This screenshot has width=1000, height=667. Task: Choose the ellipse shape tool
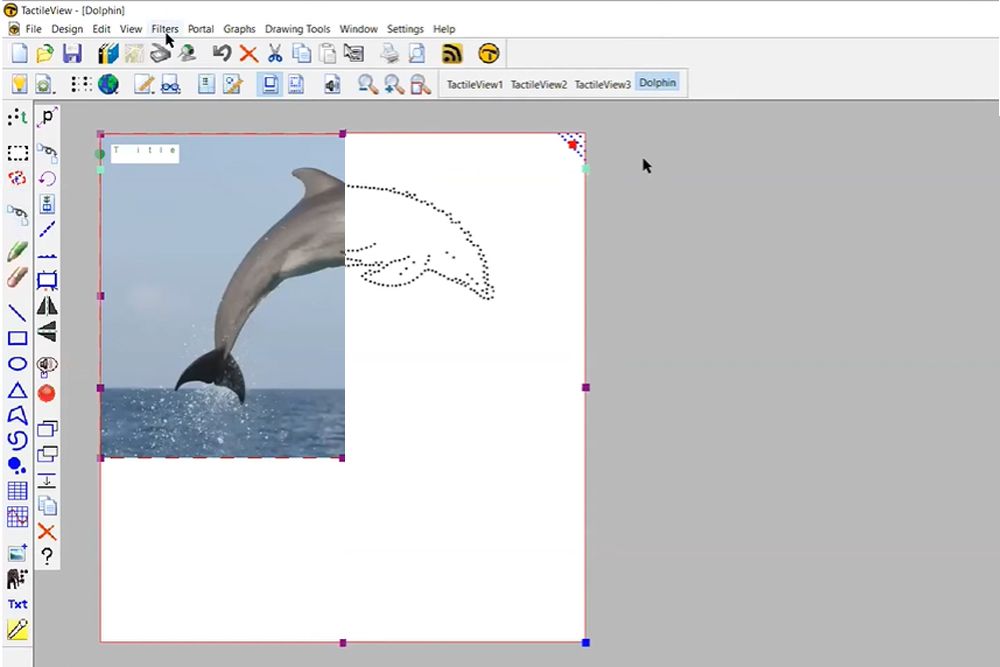[x=17, y=364]
